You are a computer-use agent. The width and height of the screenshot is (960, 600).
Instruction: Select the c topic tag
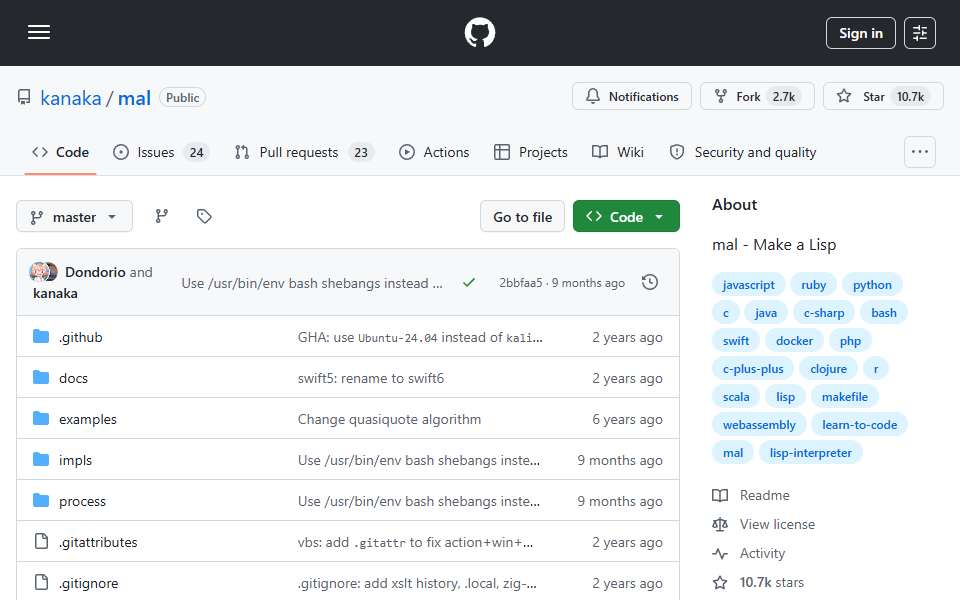coord(726,313)
